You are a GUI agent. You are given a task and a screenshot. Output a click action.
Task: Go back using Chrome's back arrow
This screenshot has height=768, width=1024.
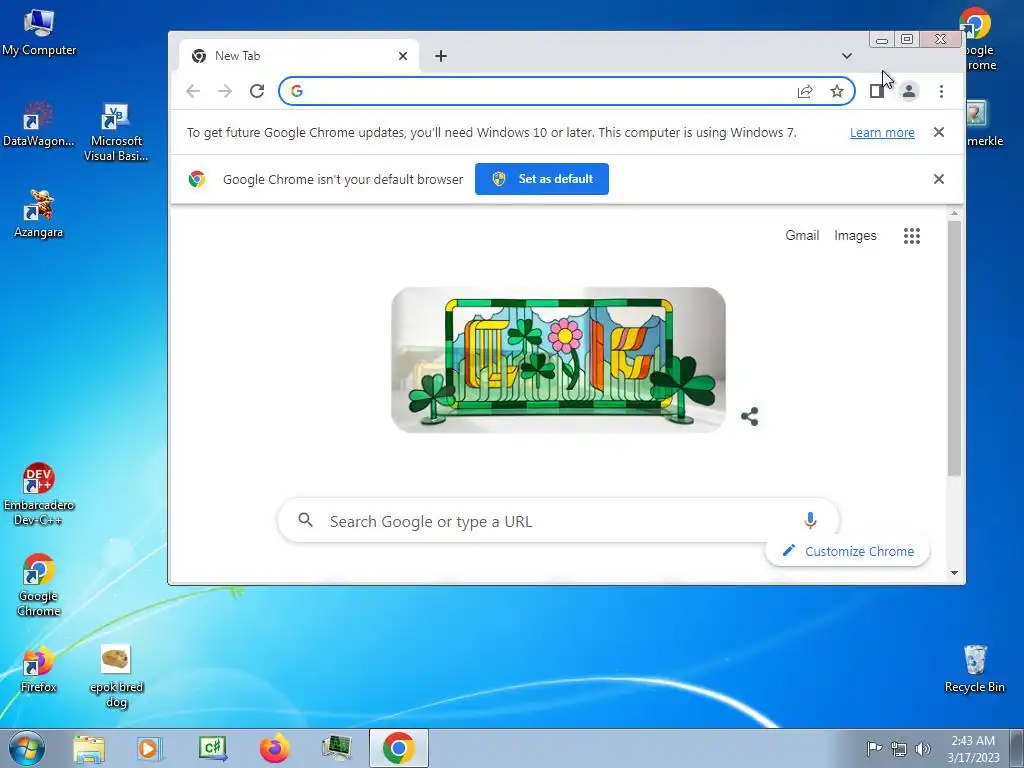[x=193, y=91]
